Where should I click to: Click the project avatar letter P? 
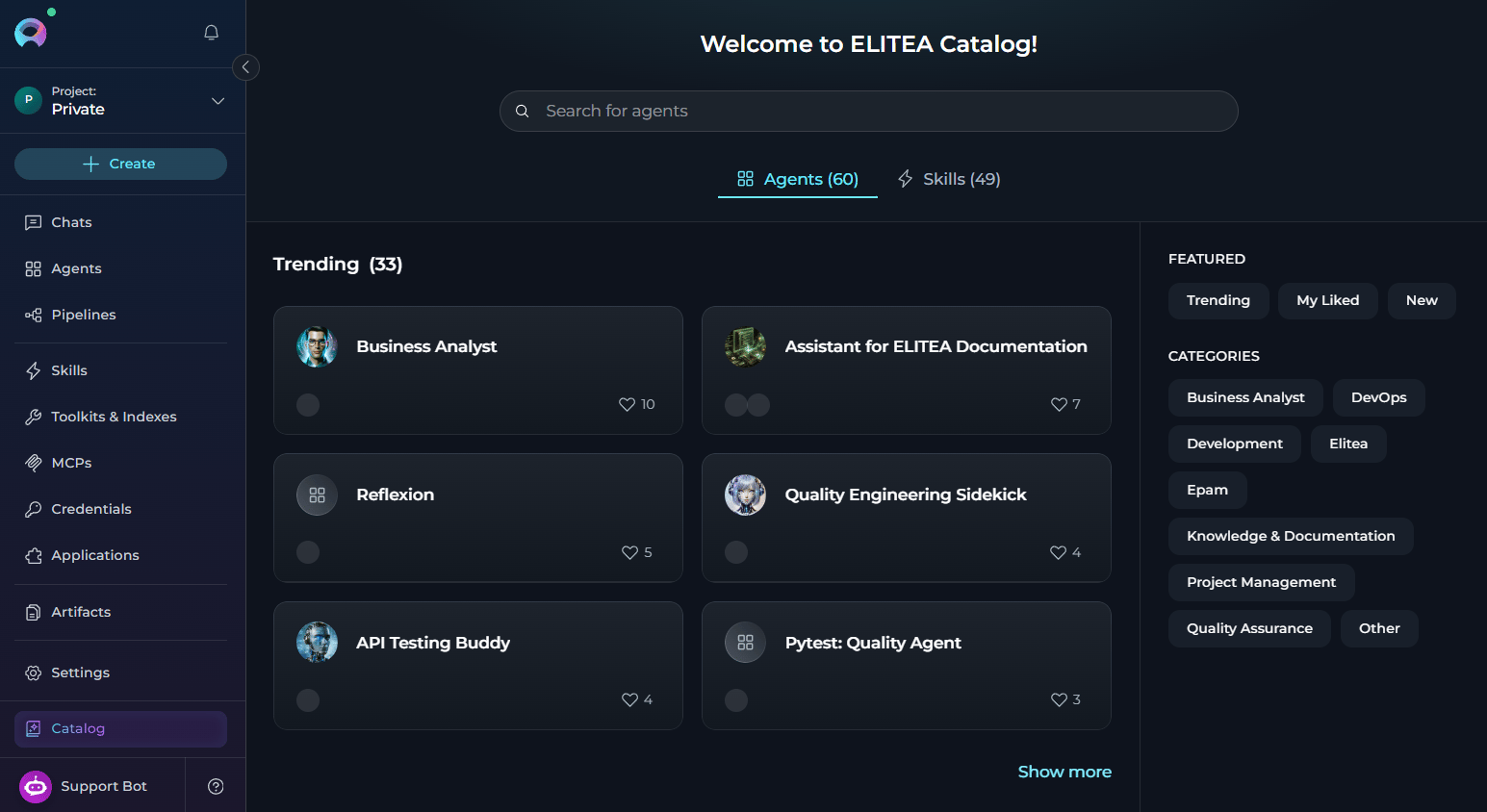[29, 100]
